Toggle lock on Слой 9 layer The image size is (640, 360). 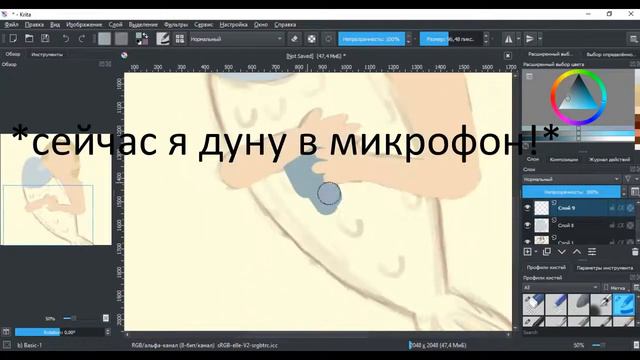[612, 208]
